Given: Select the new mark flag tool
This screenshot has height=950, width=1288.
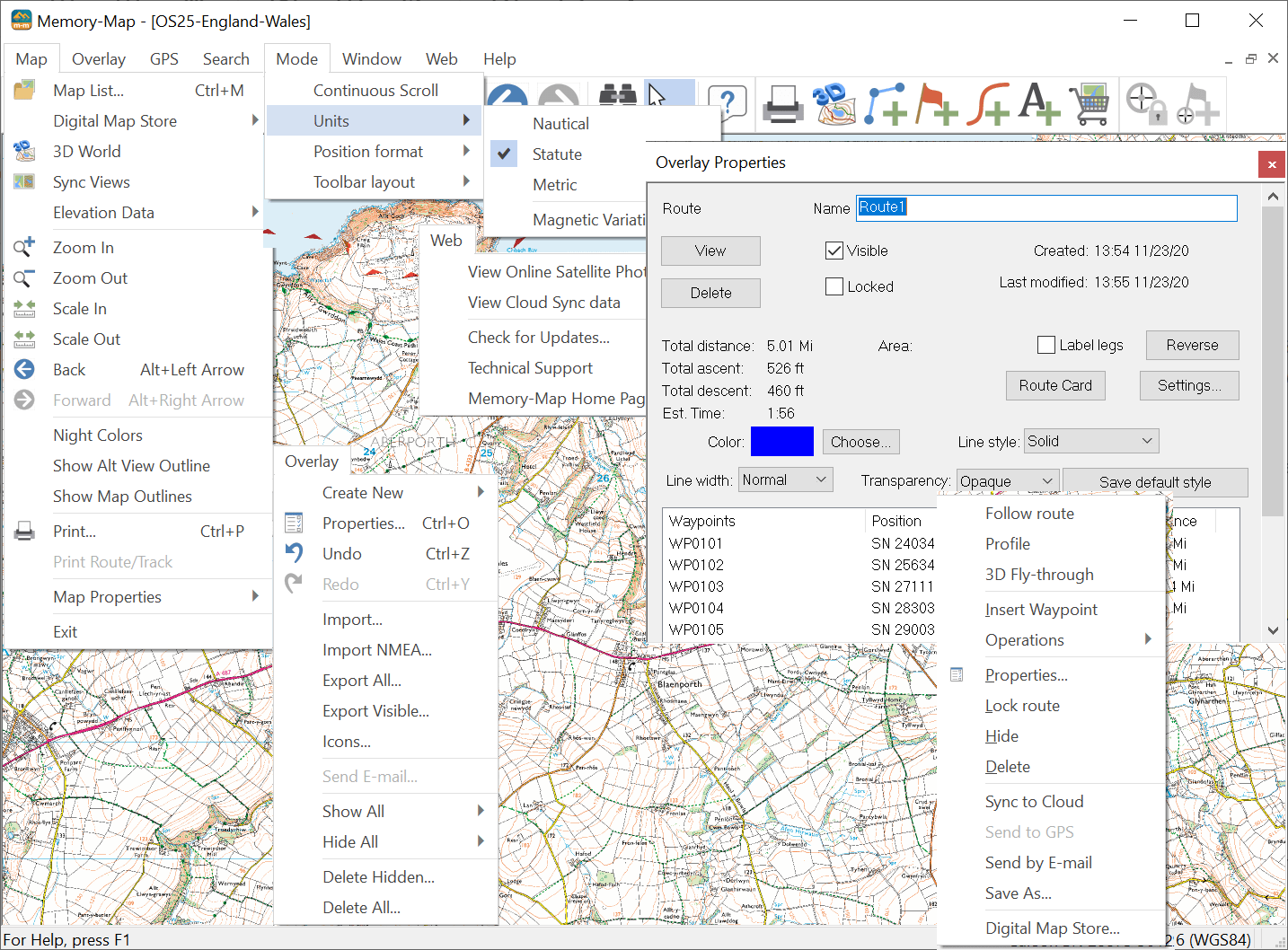Looking at the screenshot, I should tap(937, 104).
